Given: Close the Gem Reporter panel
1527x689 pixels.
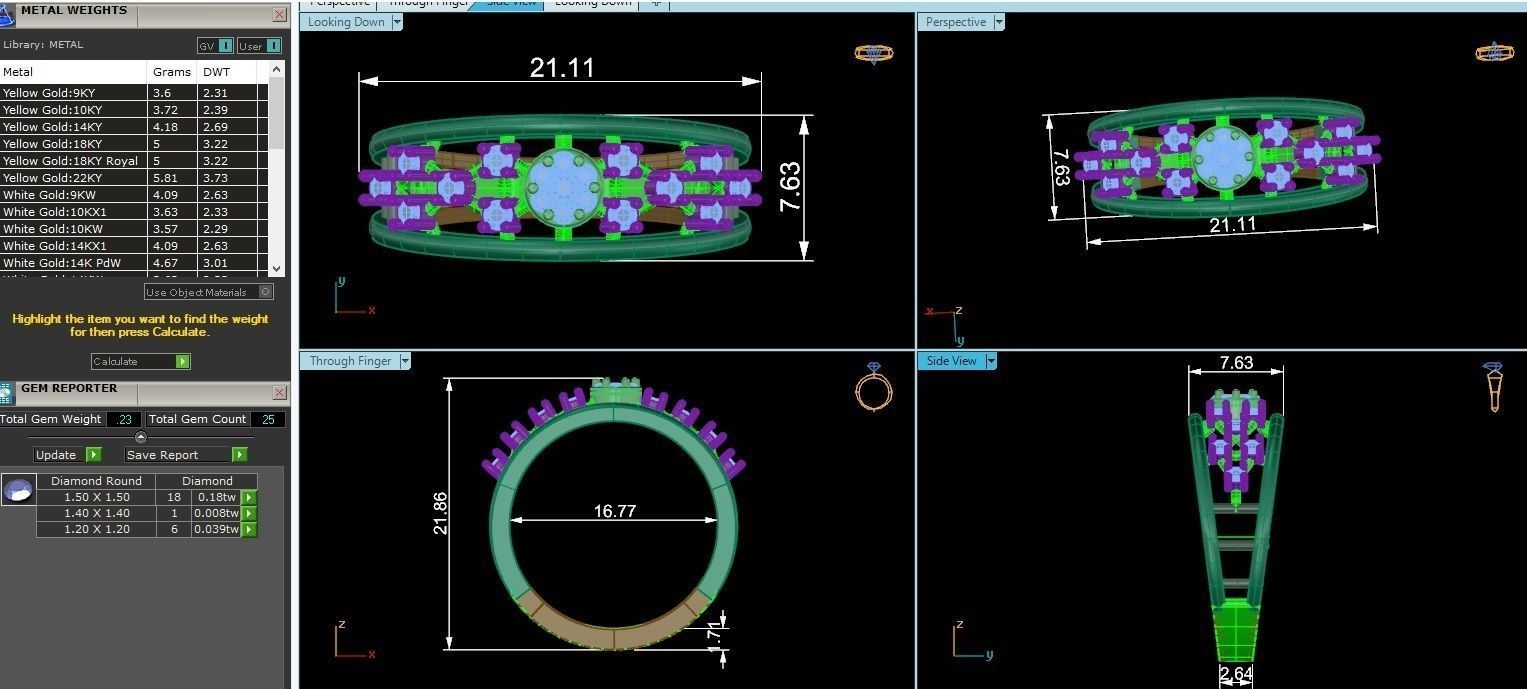Looking at the screenshot, I should tap(279, 393).
